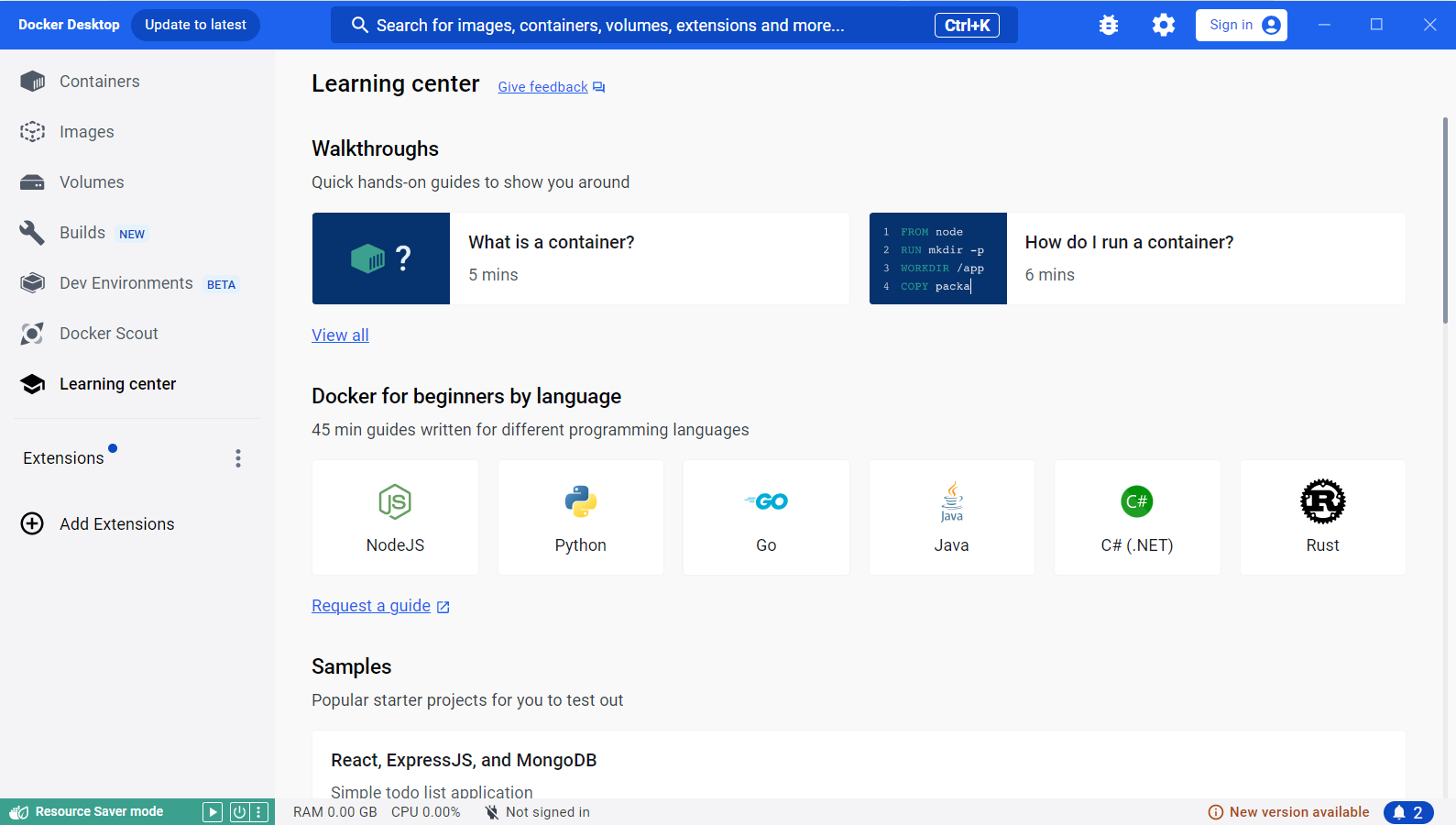Minimize the Docker Desktop window
Viewport: 1456px width, 825px height.
(x=1324, y=25)
